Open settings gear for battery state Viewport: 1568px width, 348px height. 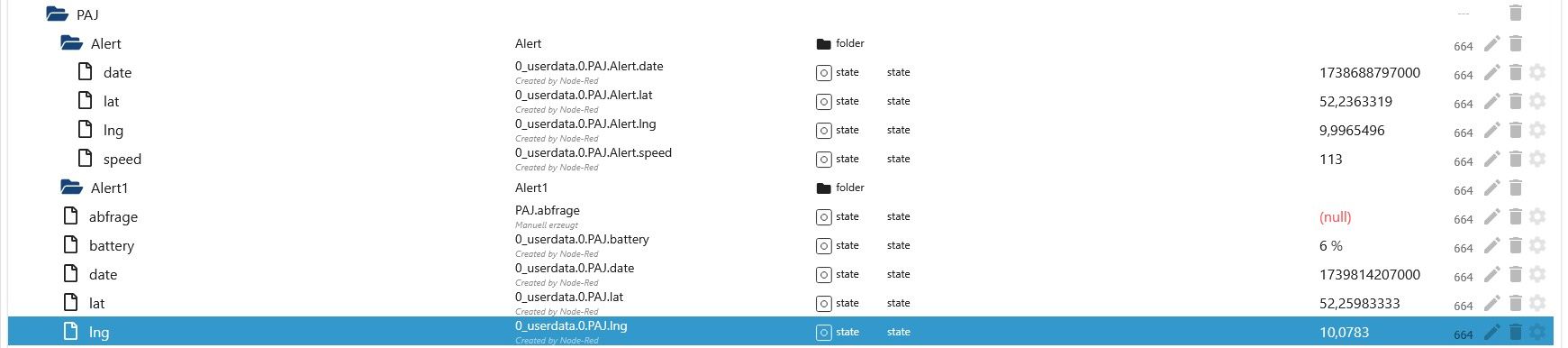(1537, 245)
